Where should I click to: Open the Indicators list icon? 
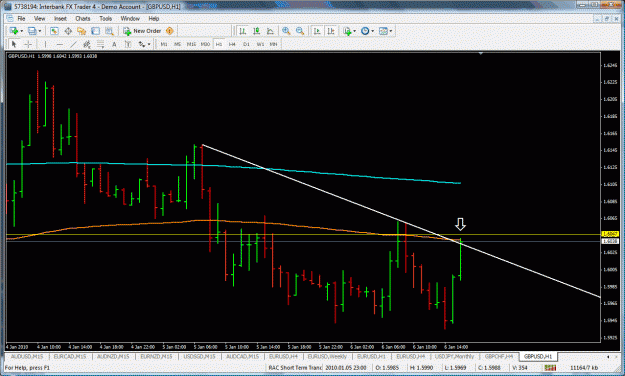[347, 31]
